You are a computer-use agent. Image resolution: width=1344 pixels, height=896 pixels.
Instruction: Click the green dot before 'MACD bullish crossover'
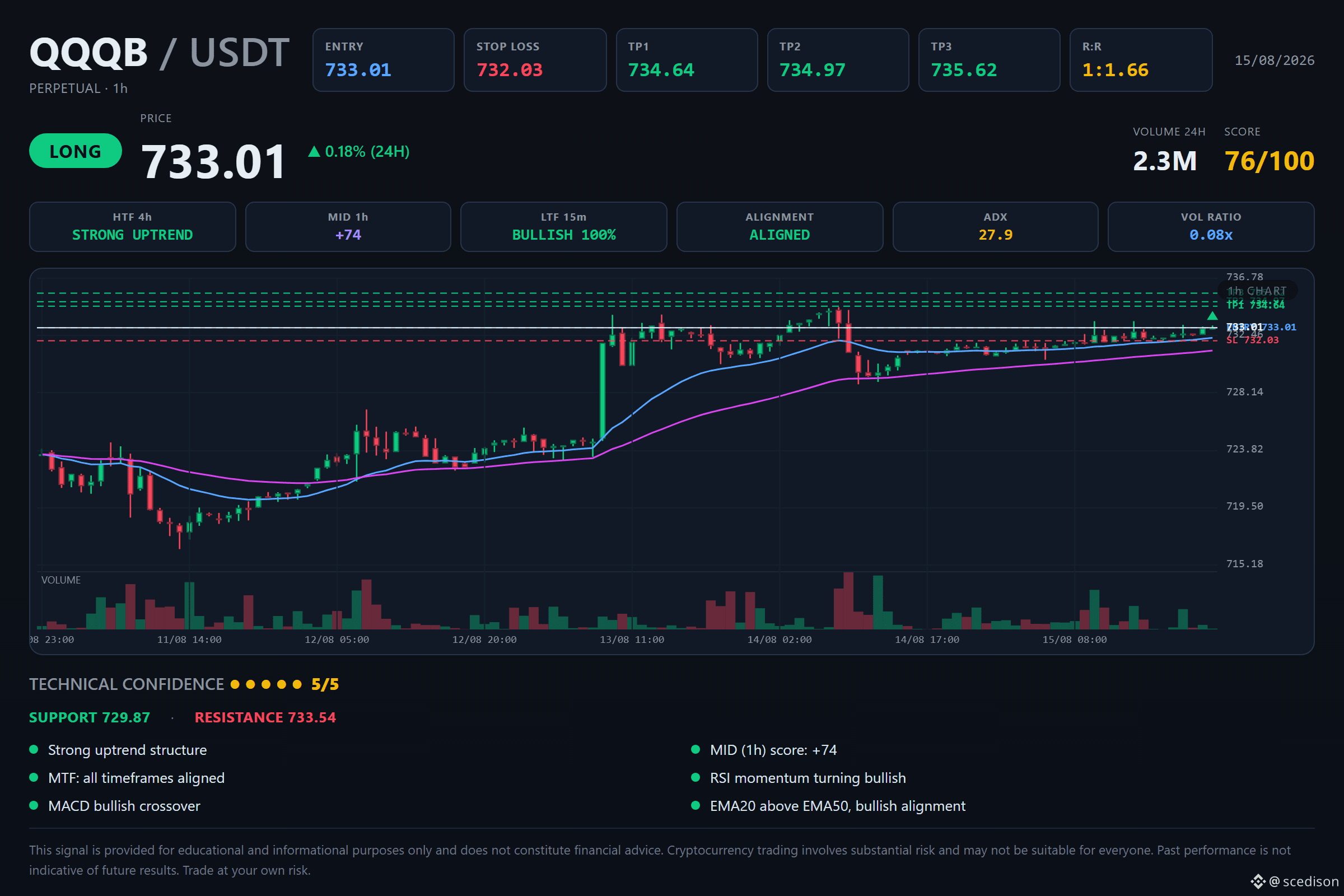[x=34, y=806]
